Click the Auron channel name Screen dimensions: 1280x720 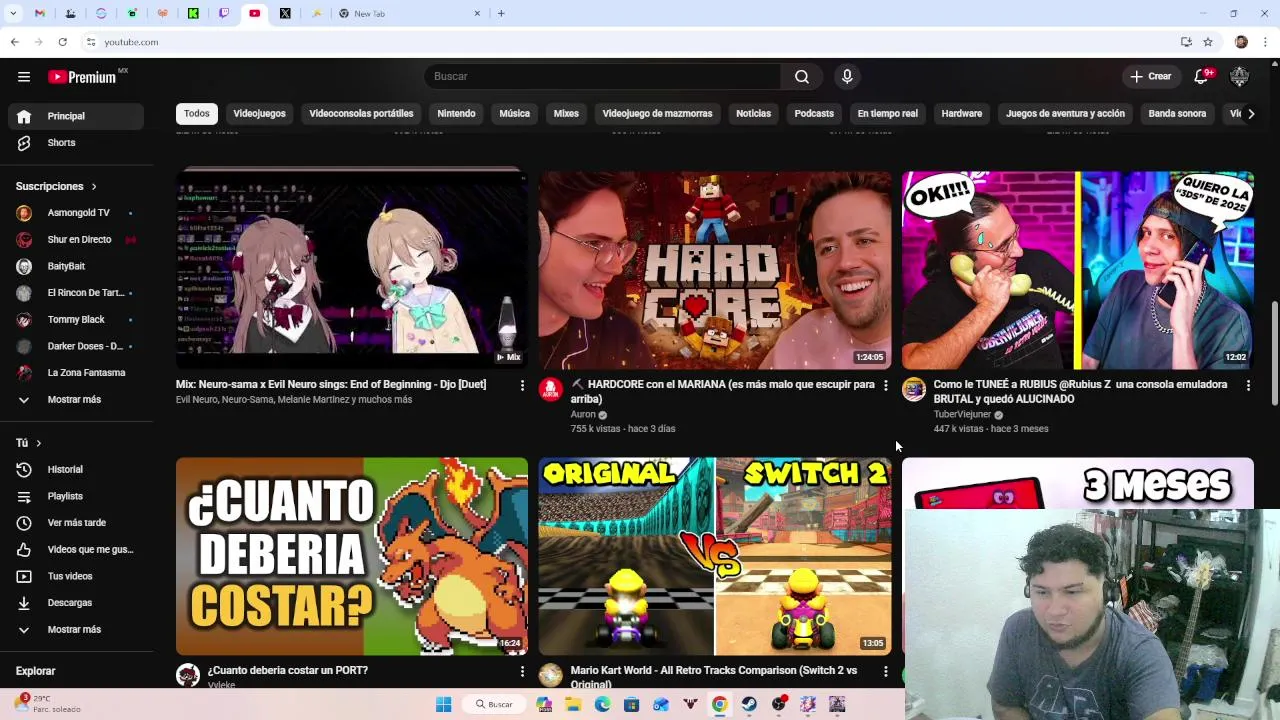point(583,415)
